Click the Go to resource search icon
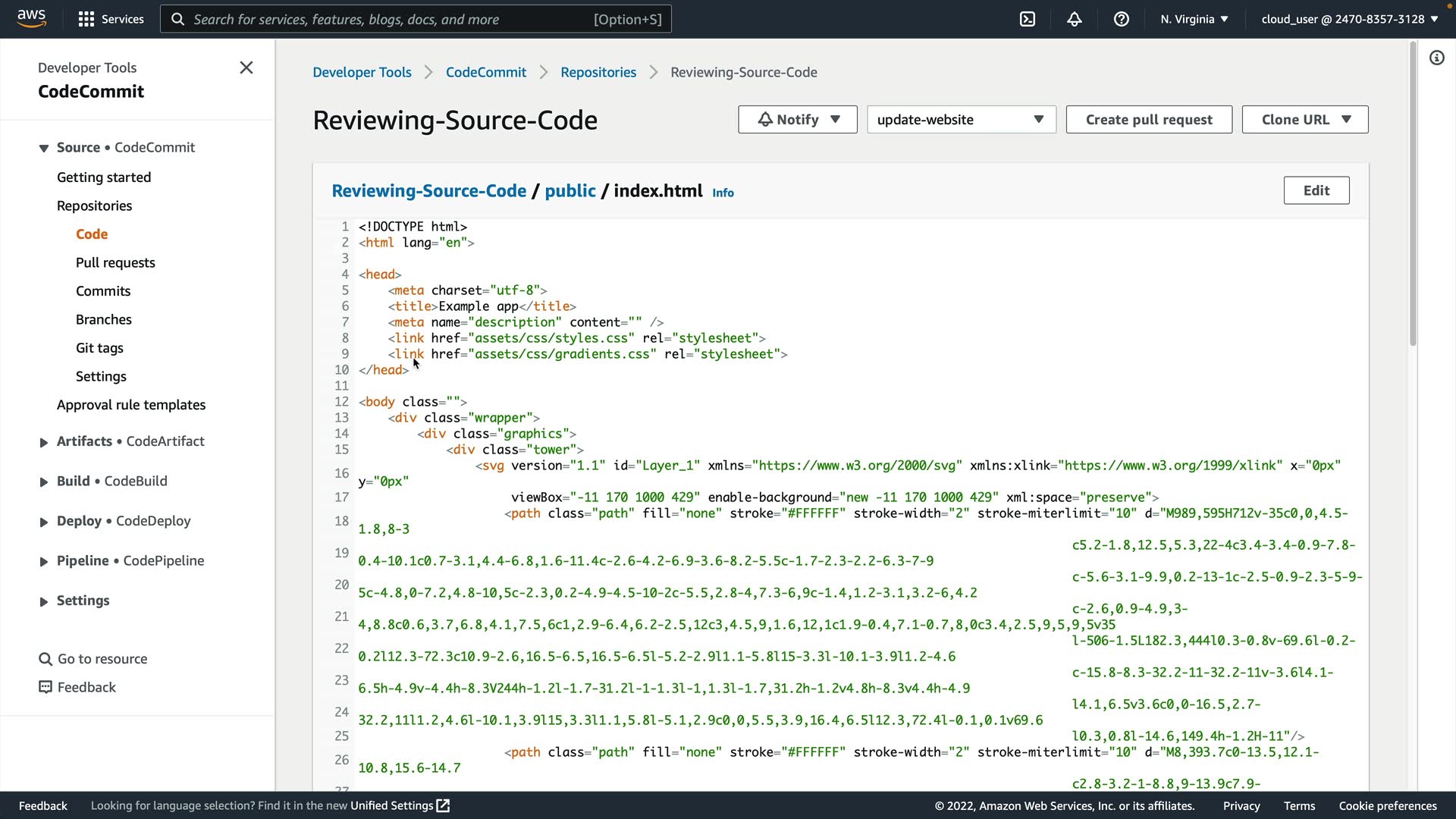1456x819 pixels. [45, 659]
